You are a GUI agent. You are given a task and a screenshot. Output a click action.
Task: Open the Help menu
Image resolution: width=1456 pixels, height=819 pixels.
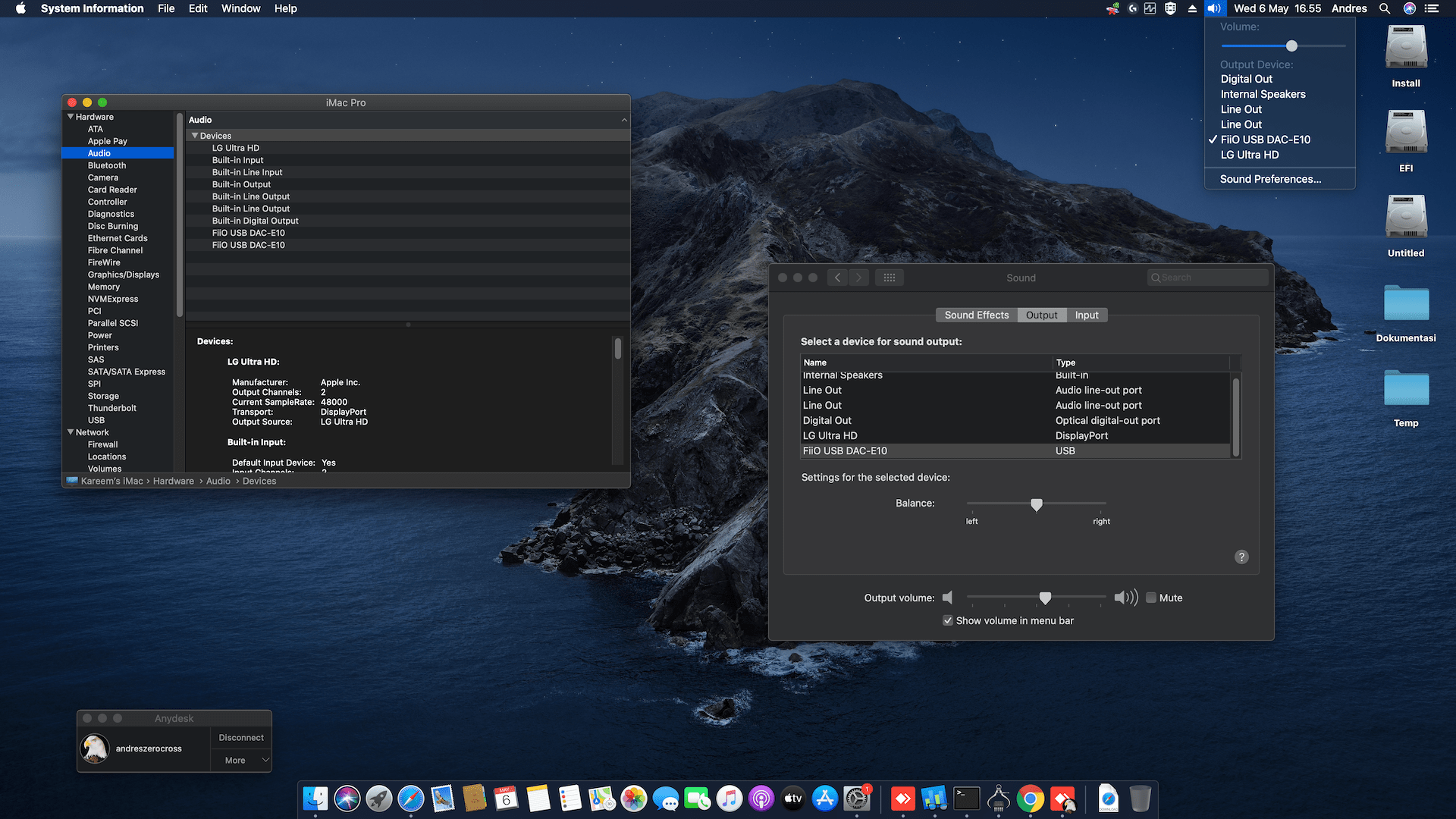[286, 8]
